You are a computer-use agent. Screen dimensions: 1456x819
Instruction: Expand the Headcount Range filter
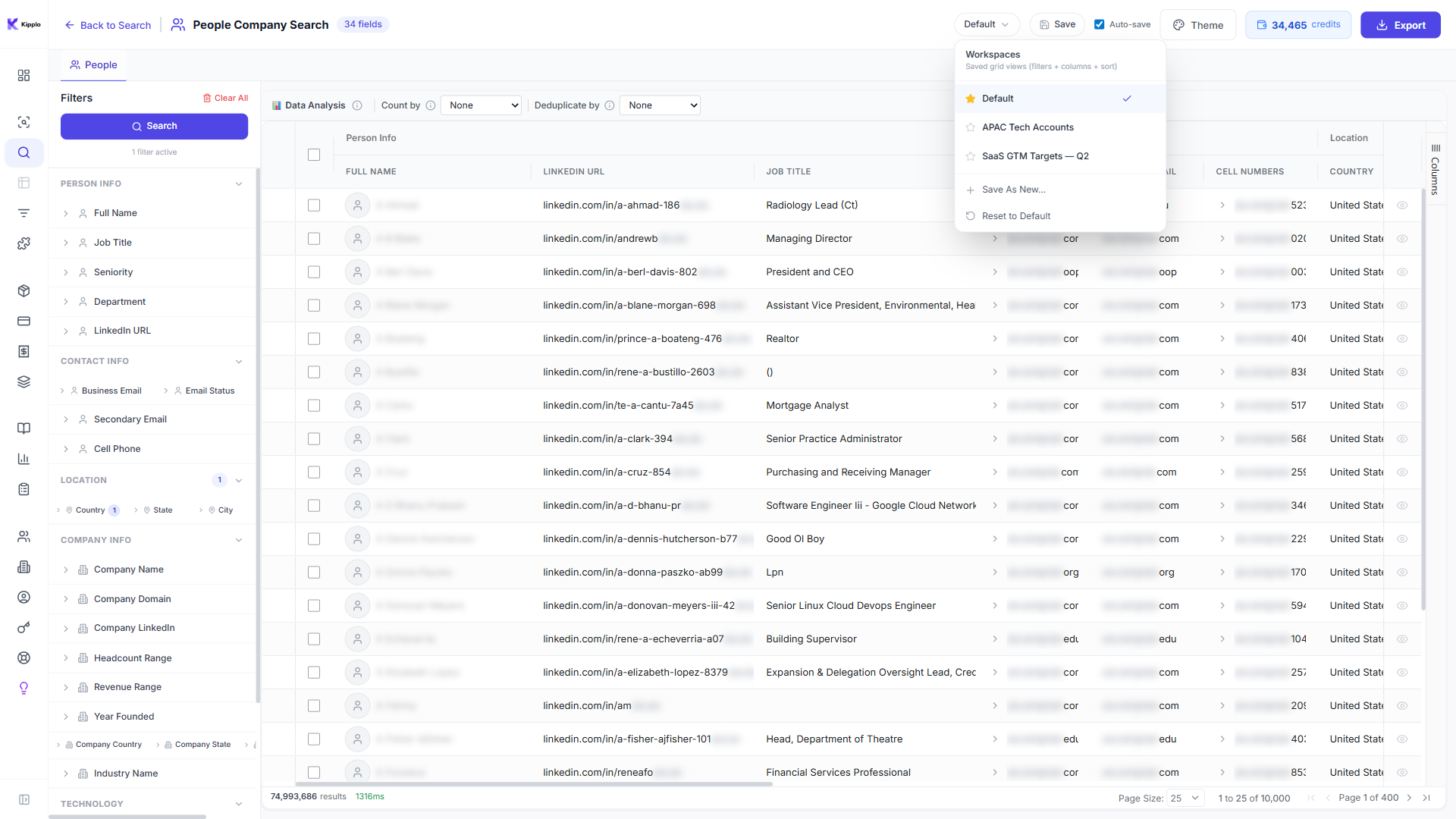[133, 657]
